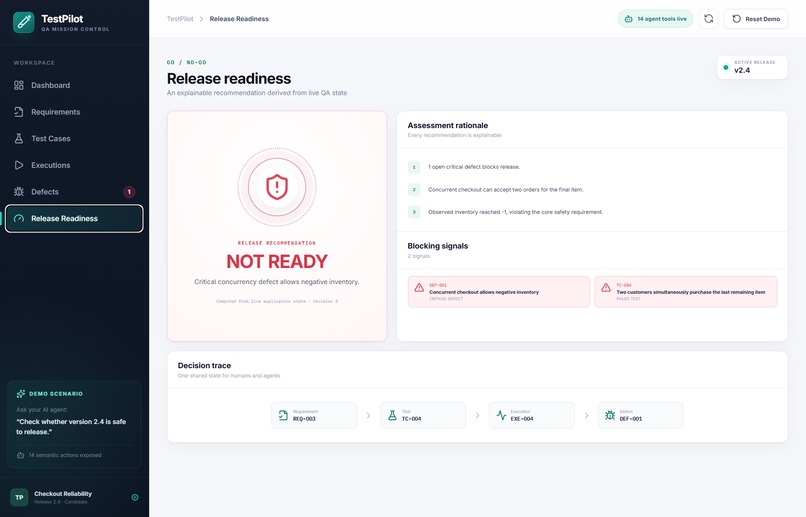This screenshot has width=806, height=517.
Task: Click the chevron after REQ-003
Action: (369, 415)
